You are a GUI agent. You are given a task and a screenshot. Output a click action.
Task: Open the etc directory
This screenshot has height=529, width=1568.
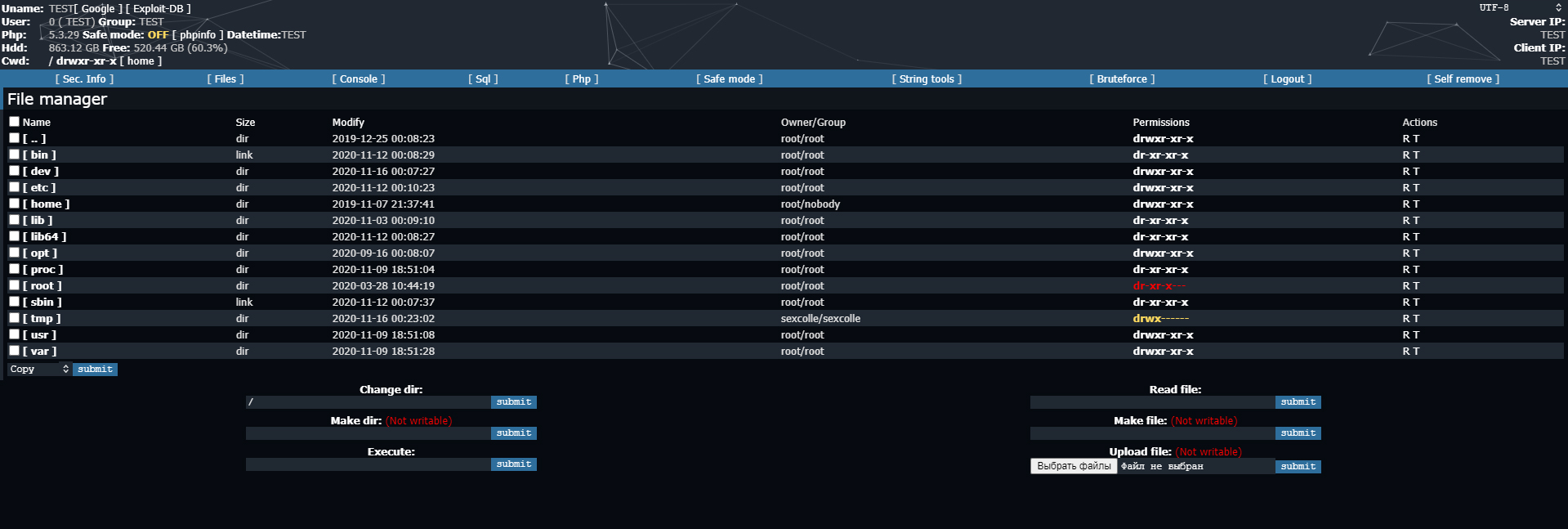(x=39, y=188)
